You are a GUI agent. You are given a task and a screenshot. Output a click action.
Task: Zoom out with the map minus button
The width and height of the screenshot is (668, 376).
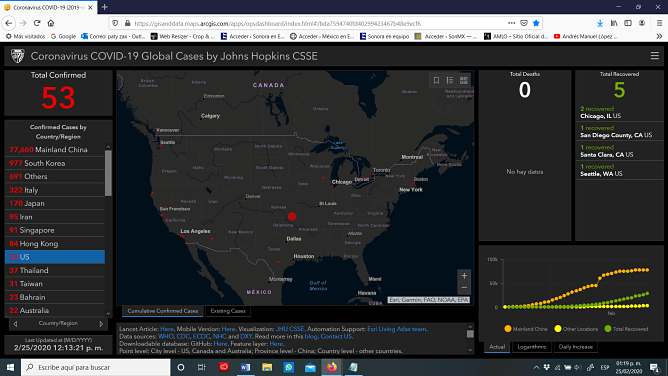coord(464,288)
